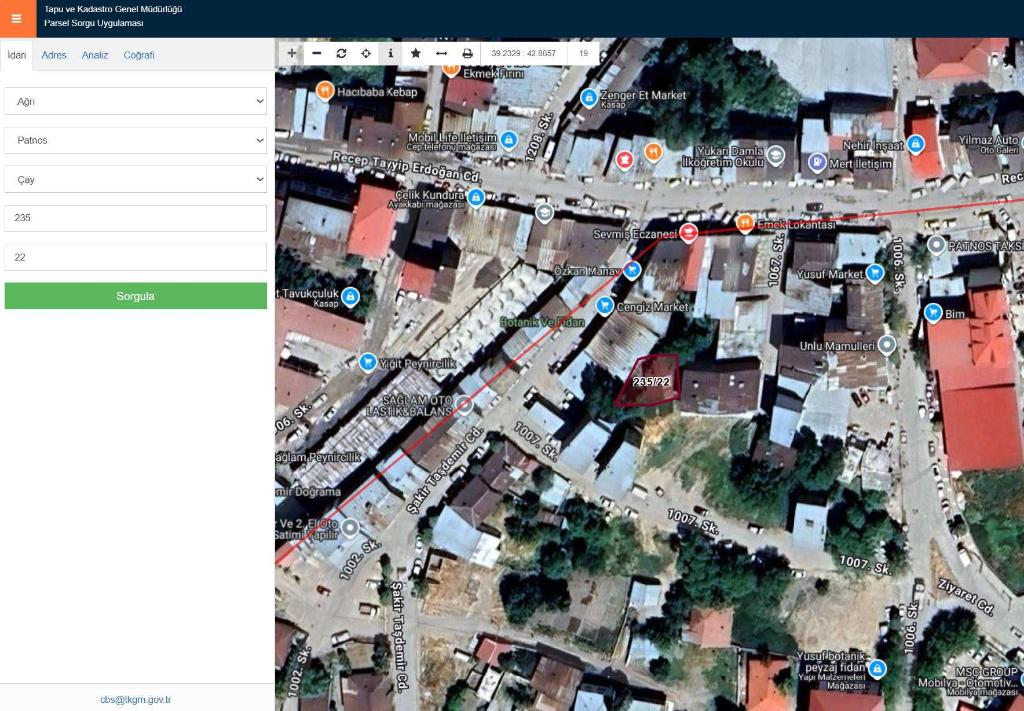
Task: Click the coordinates readout 39.2329 : 42.8657
Action: pyautogui.click(x=523, y=54)
